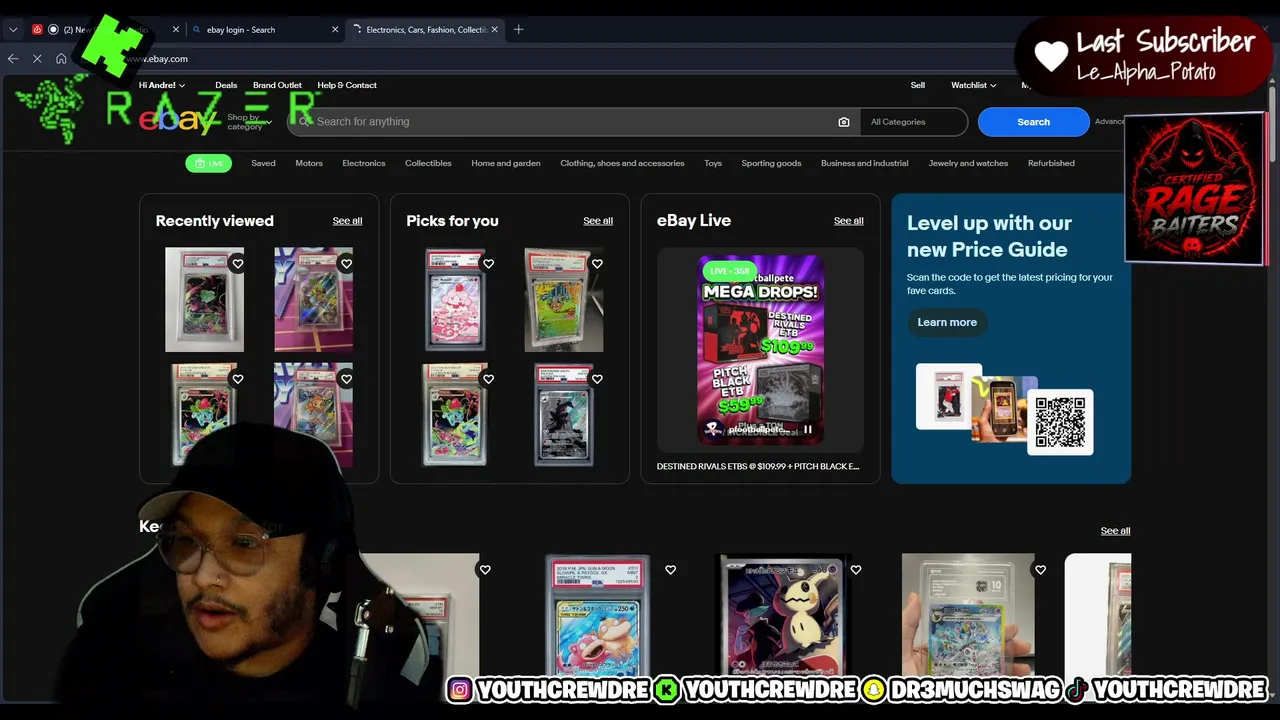Open the Home and garden category
The image size is (1280, 720).
click(506, 163)
